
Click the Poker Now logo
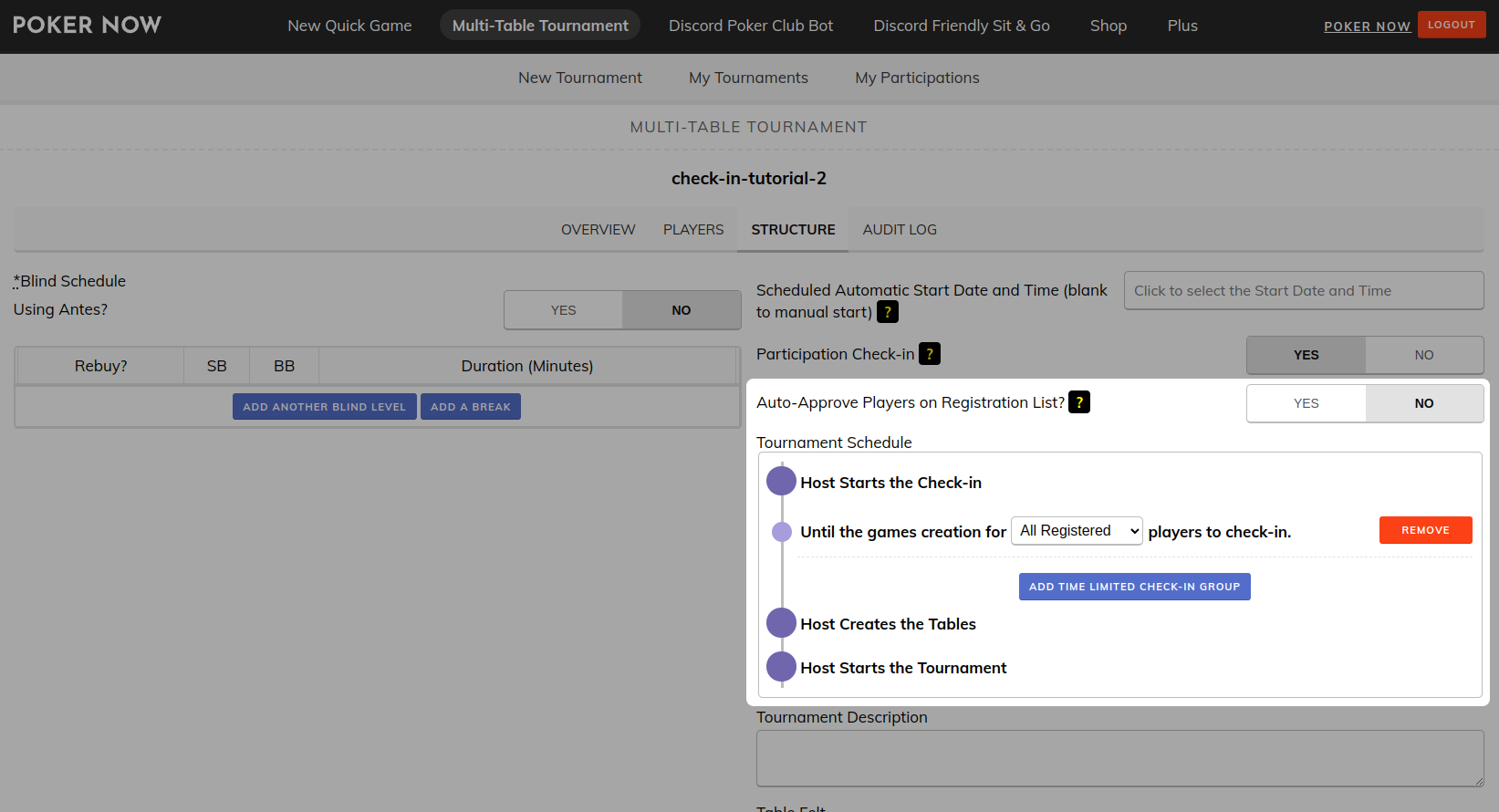(88, 25)
